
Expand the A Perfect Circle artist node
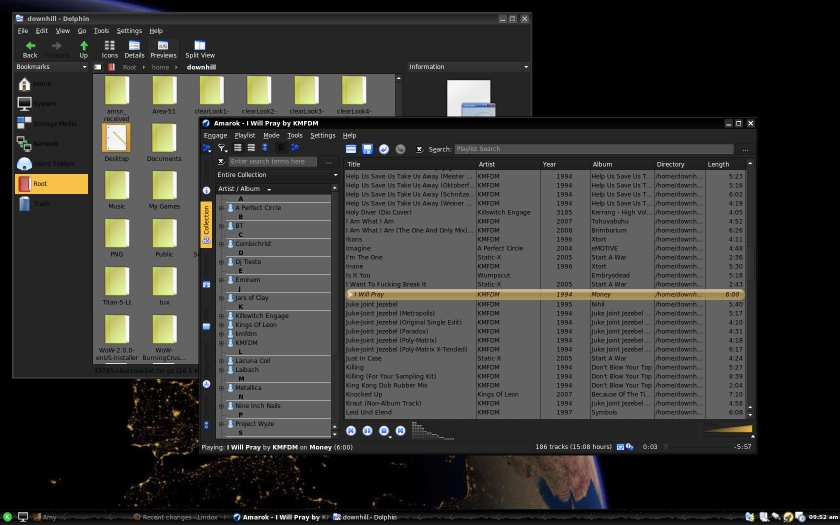point(221,208)
